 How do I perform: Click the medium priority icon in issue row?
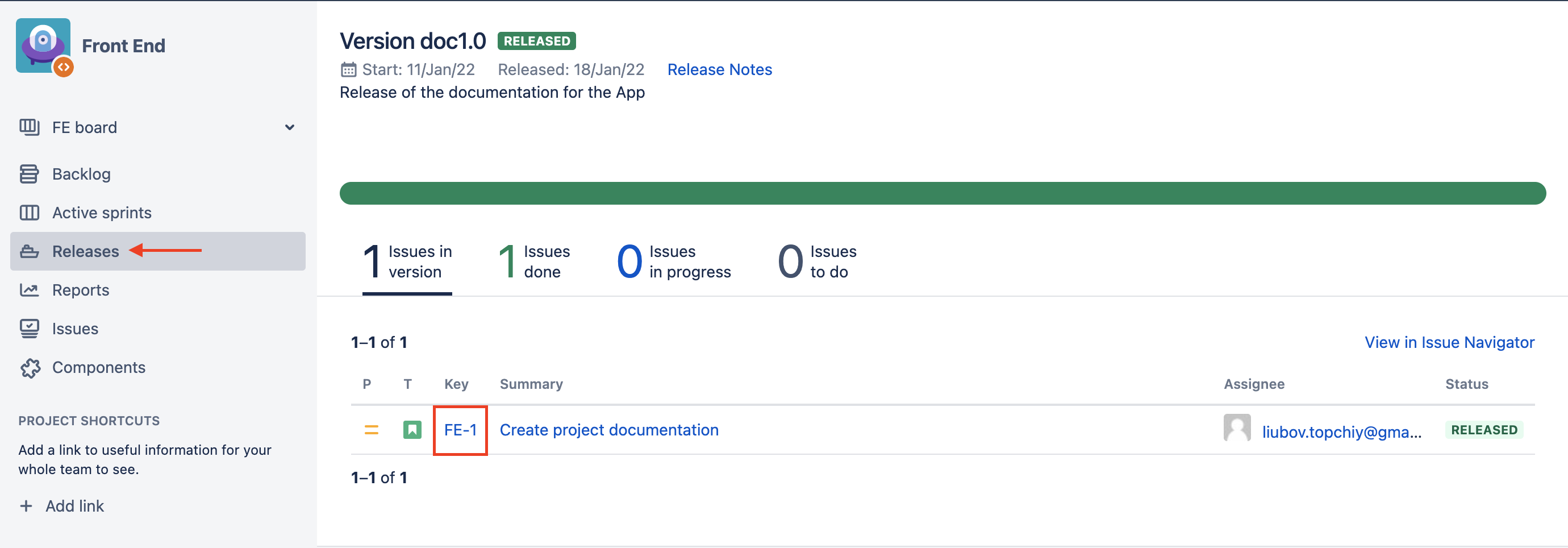(x=370, y=430)
